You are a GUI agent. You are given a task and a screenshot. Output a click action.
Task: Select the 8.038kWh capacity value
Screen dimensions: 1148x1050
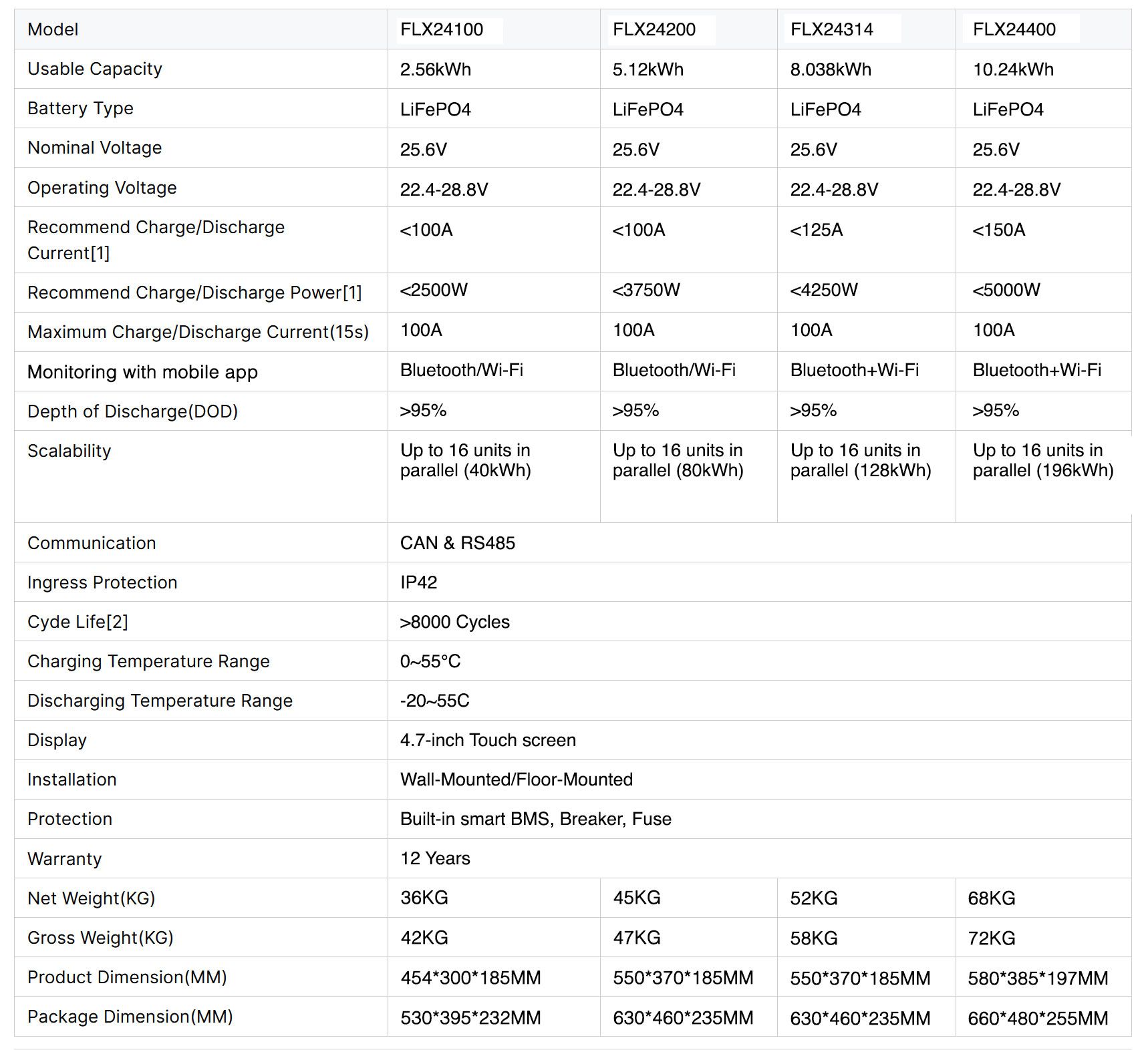(831, 69)
